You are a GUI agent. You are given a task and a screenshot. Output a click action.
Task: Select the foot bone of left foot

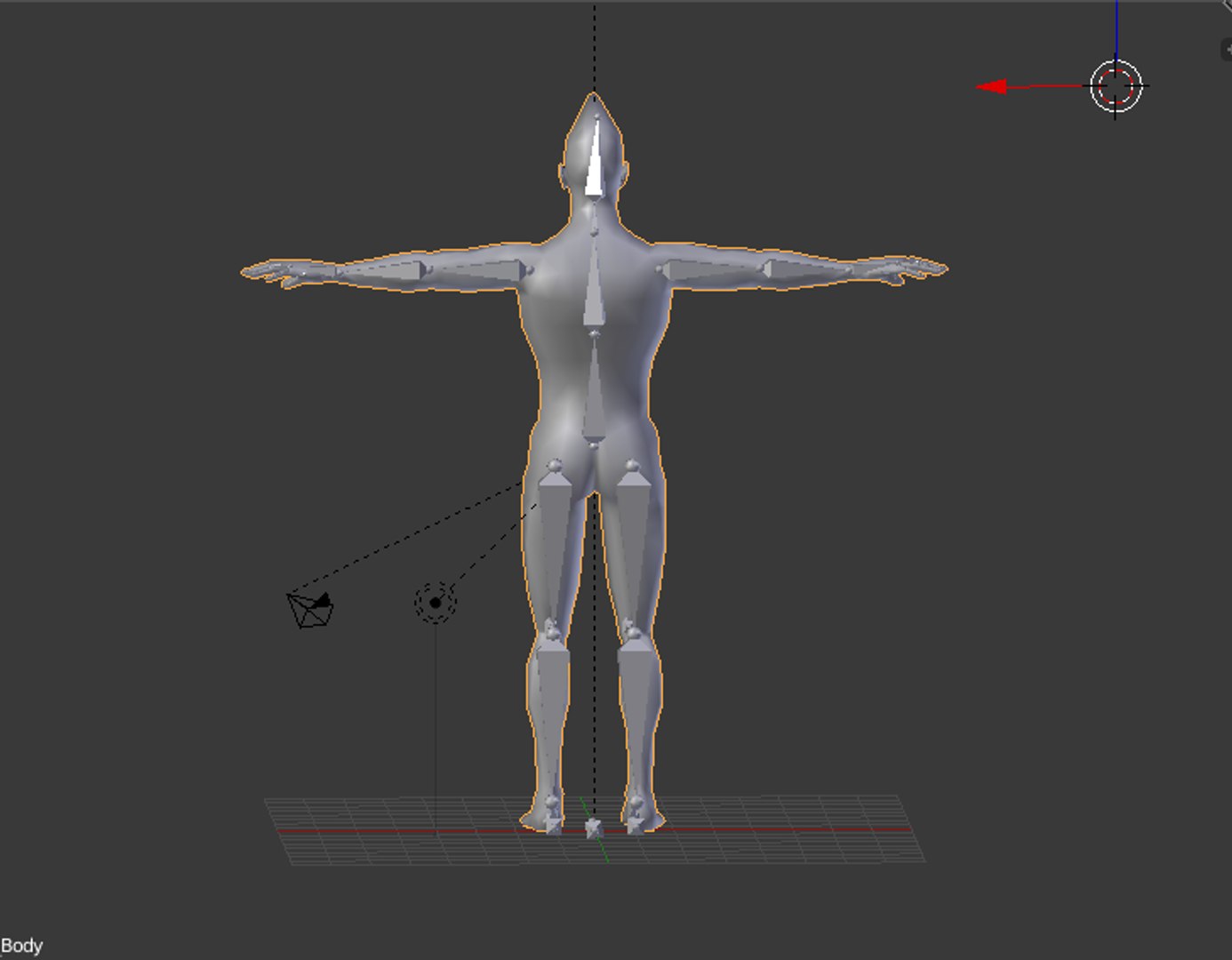point(553,818)
